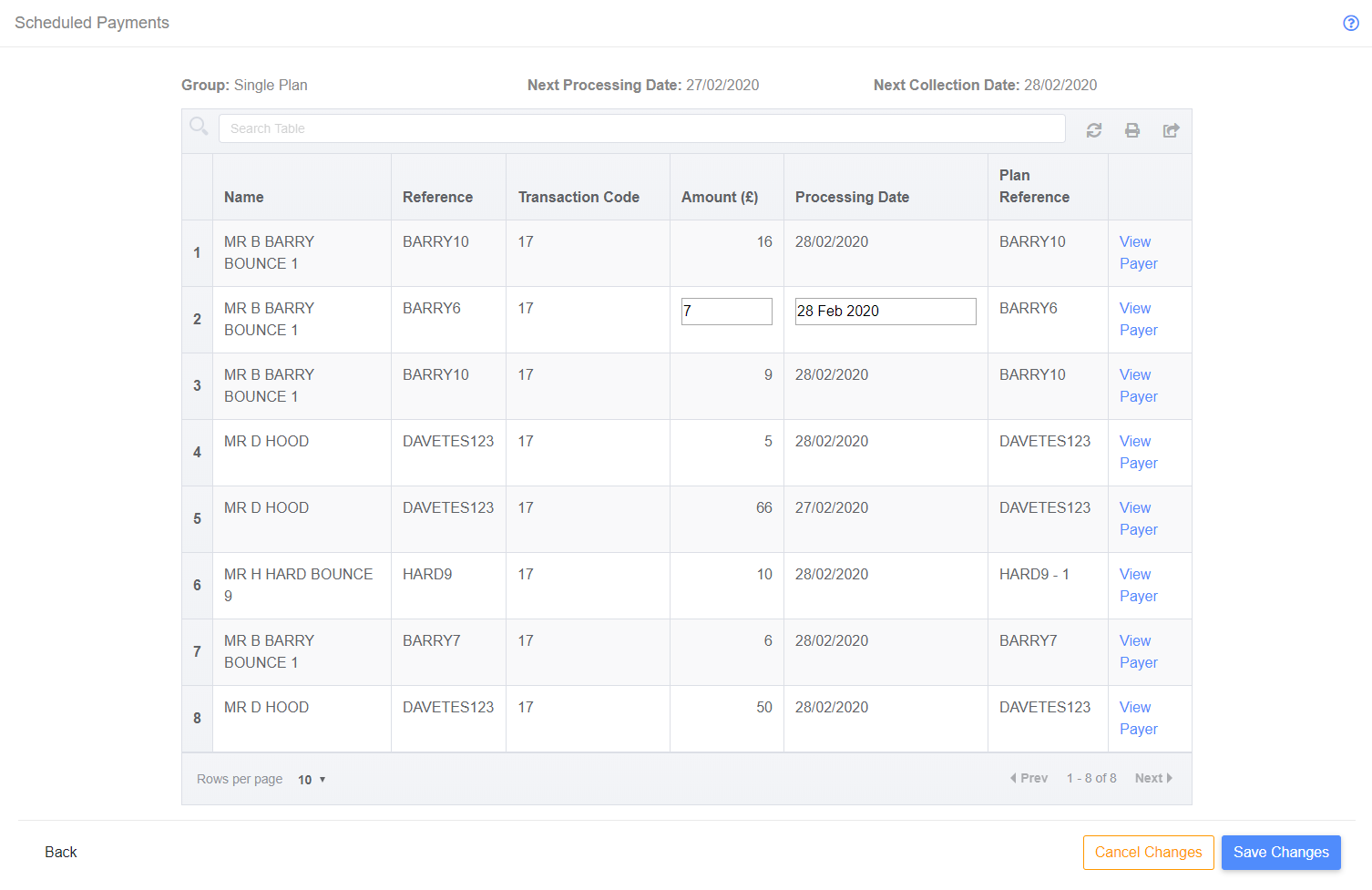Screen dimensions: 1372x890
Task: Print the table using printer icon
Action: (x=1132, y=130)
